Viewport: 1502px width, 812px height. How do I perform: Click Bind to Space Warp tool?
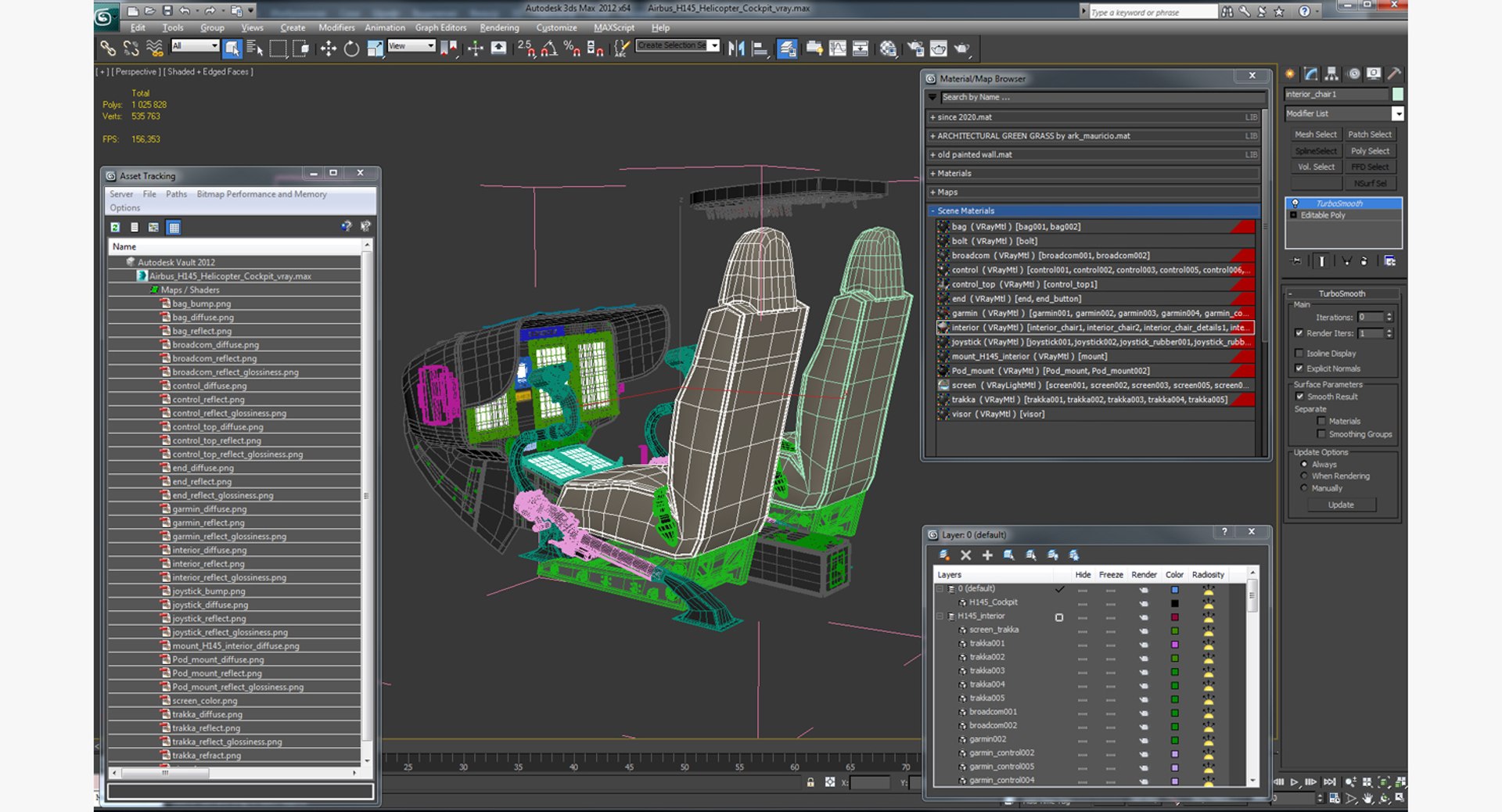tap(155, 49)
